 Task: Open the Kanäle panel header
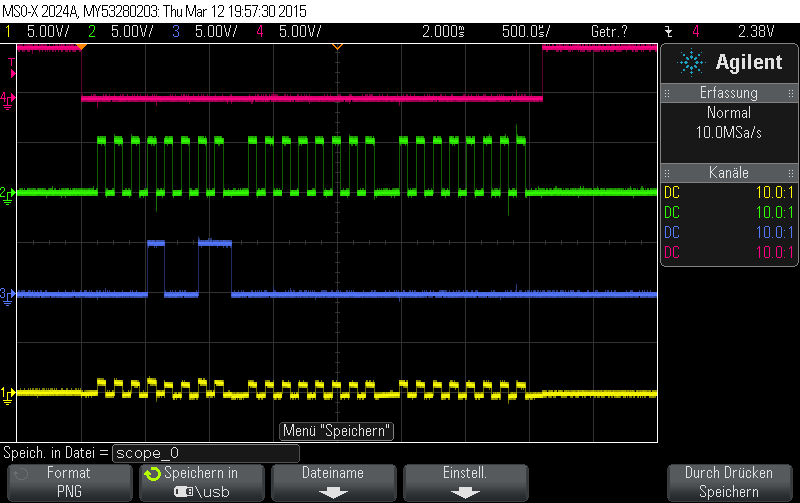pyautogui.click(x=729, y=173)
